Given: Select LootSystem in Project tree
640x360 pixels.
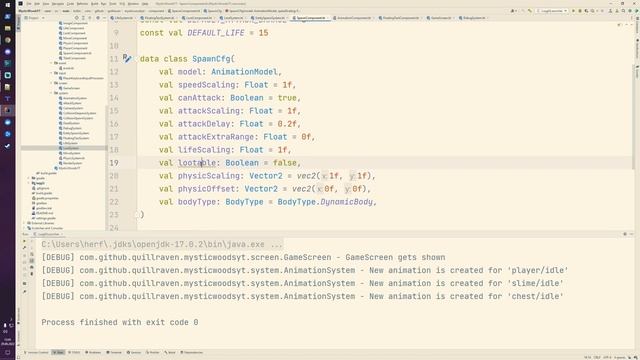Looking at the screenshot, I should click(71, 148).
